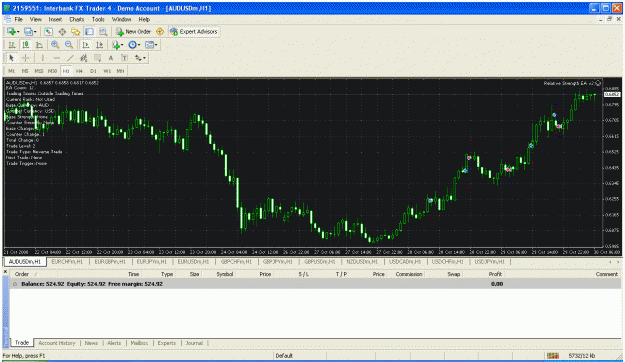Open the Tools menu
Image resolution: width=625 pixels, height=362 pixels.
(x=98, y=19)
